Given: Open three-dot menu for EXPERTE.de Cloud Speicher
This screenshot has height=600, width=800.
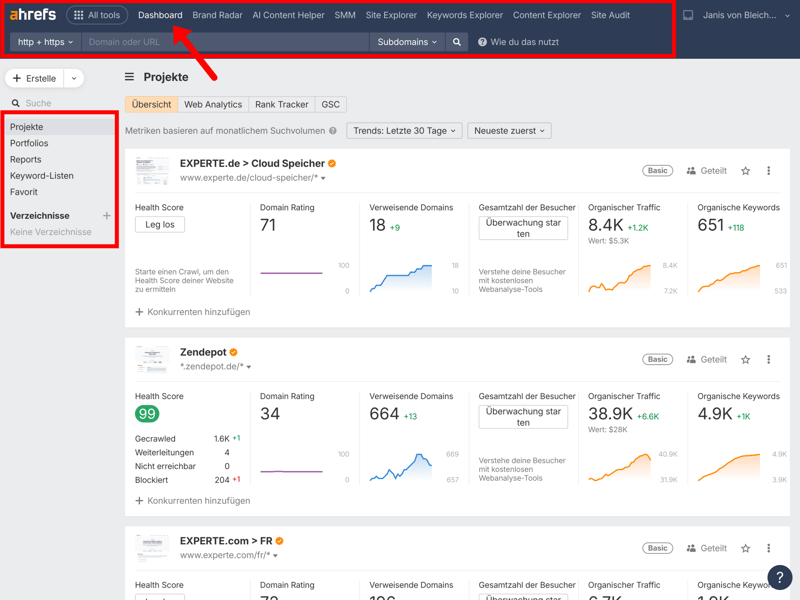Looking at the screenshot, I should click(768, 171).
